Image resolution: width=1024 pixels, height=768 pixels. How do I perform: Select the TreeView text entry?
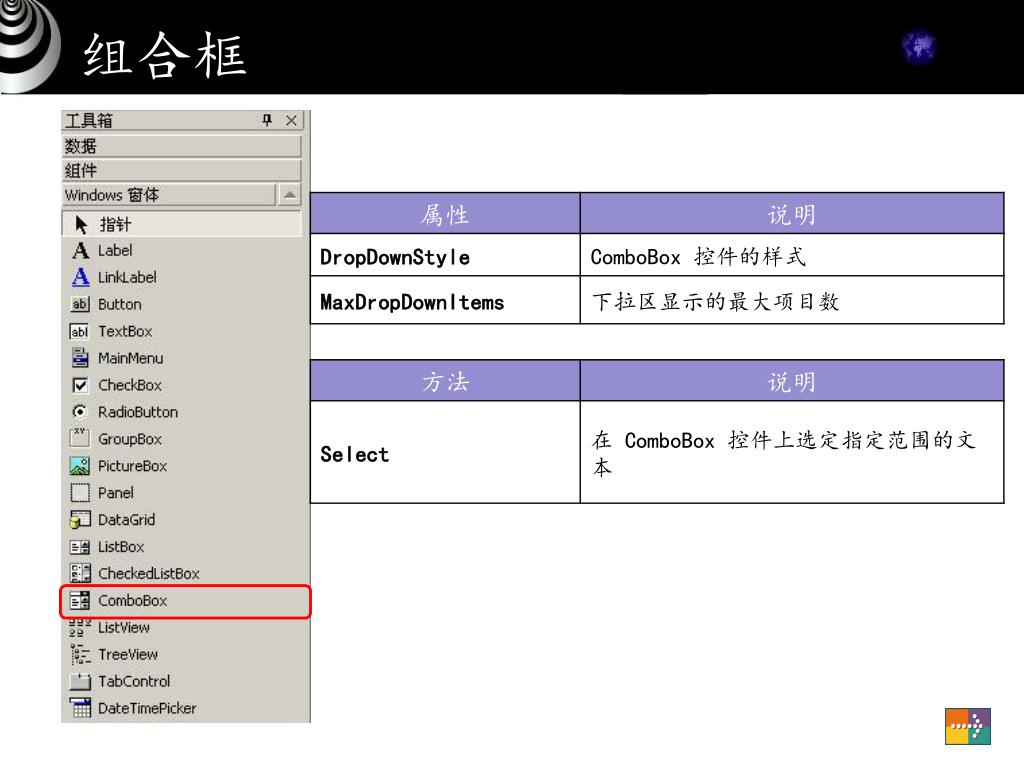(x=128, y=654)
